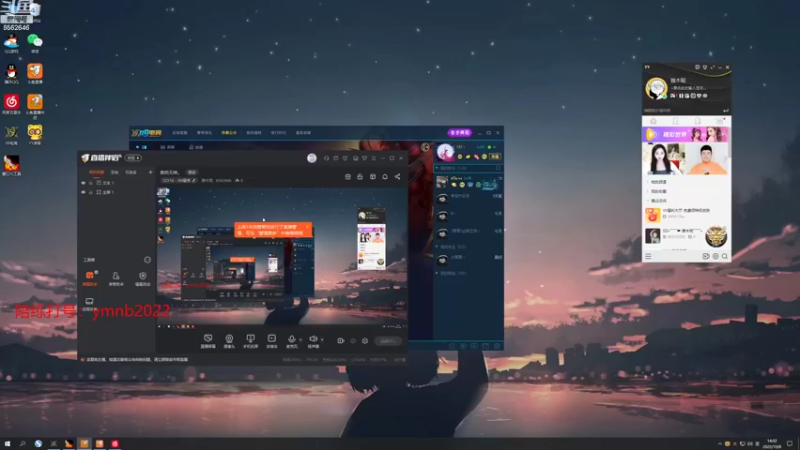800x450 pixels.
Task: Open the purple banner in YY
Action: (685, 135)
